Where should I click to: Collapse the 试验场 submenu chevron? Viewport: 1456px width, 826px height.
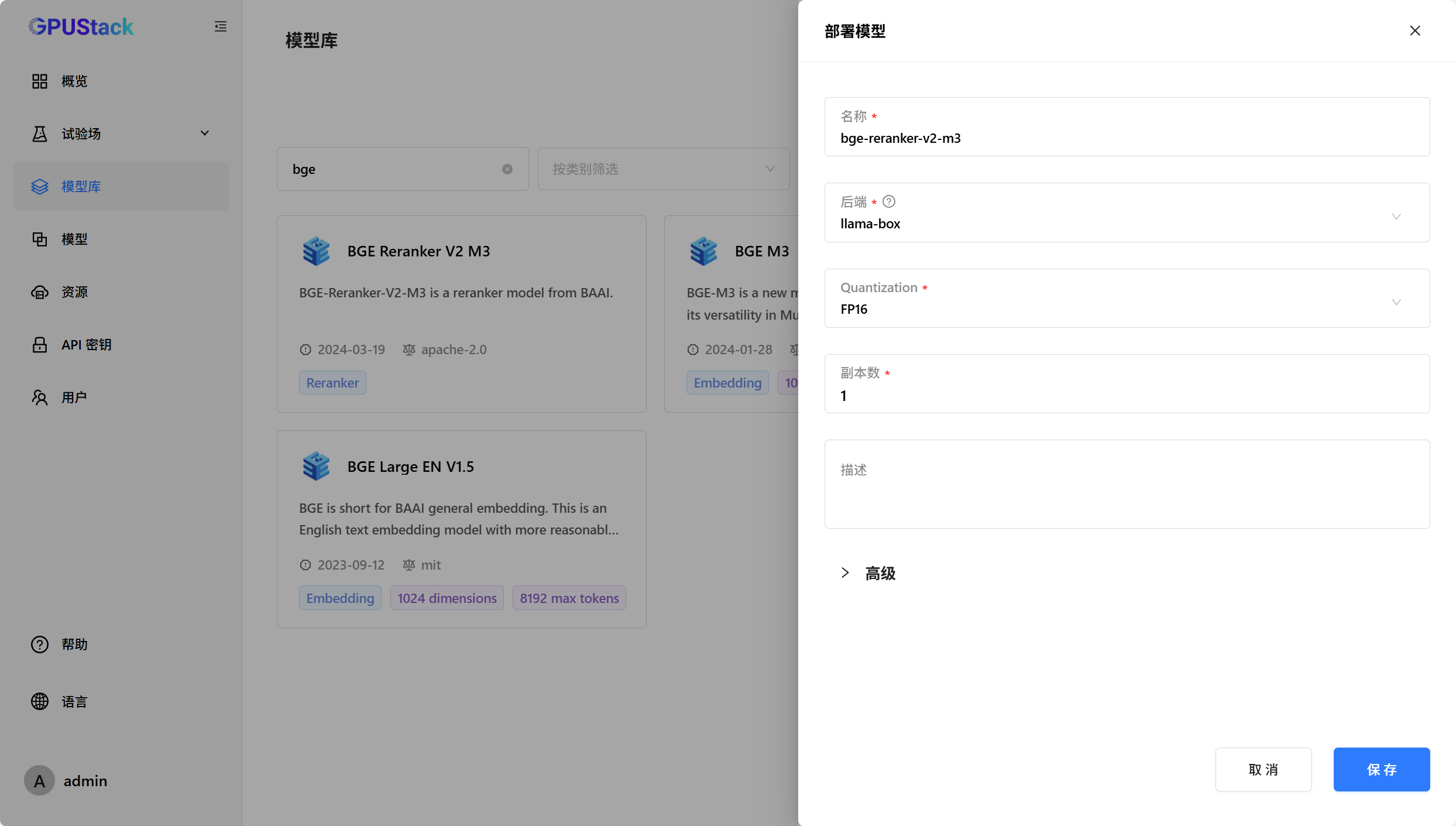204,133
